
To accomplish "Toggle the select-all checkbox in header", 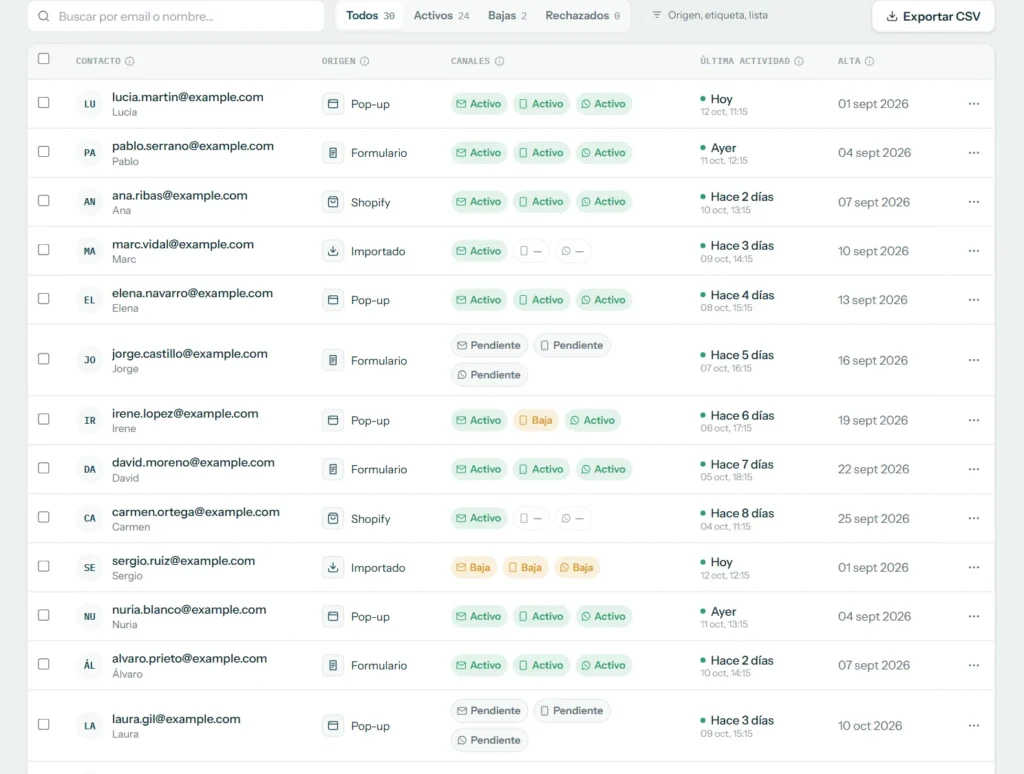I will click(x=44, y=59).
